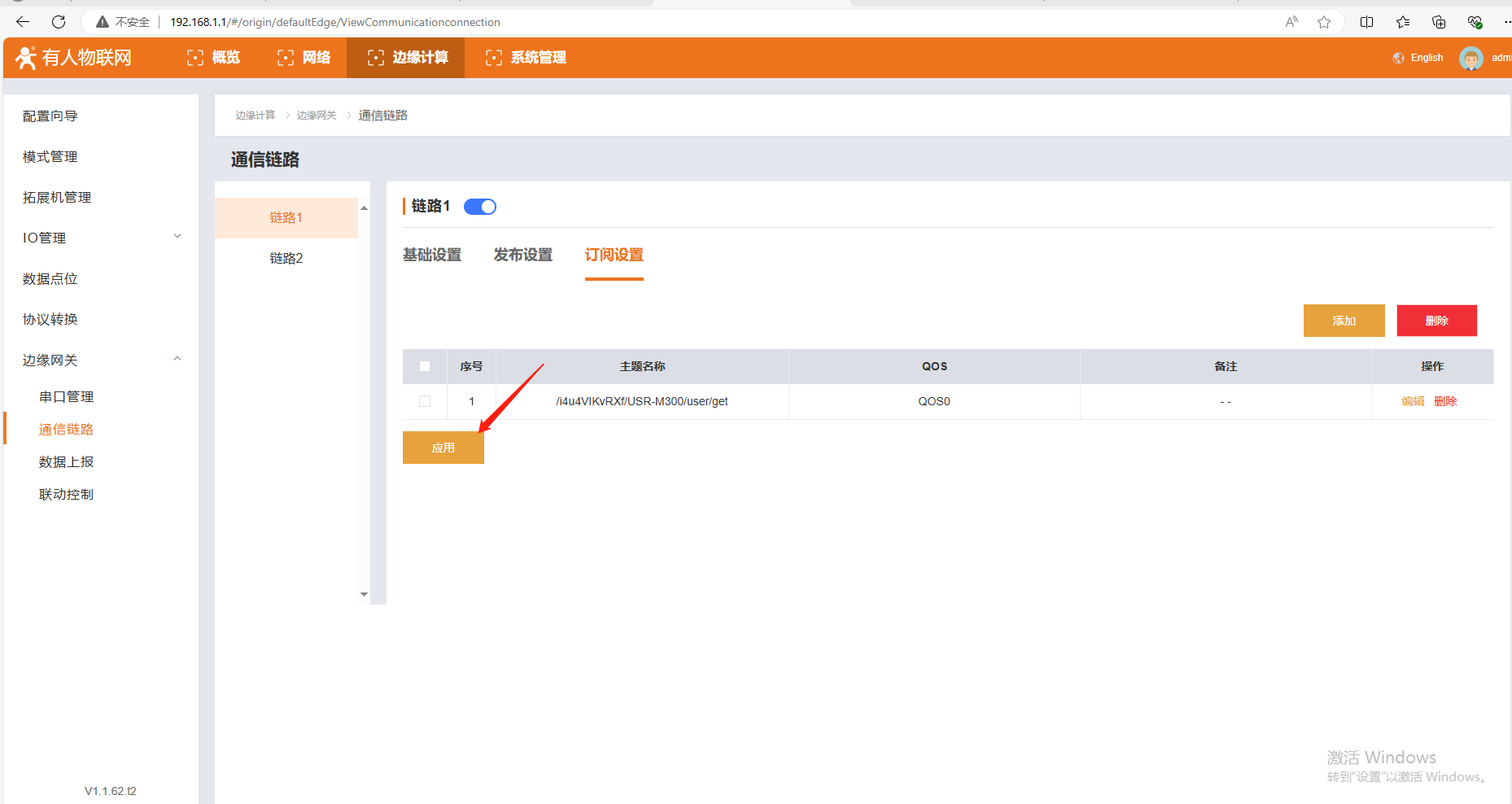
Task: Click the globe language icon beside English
Action: (x=1398, y=58)
